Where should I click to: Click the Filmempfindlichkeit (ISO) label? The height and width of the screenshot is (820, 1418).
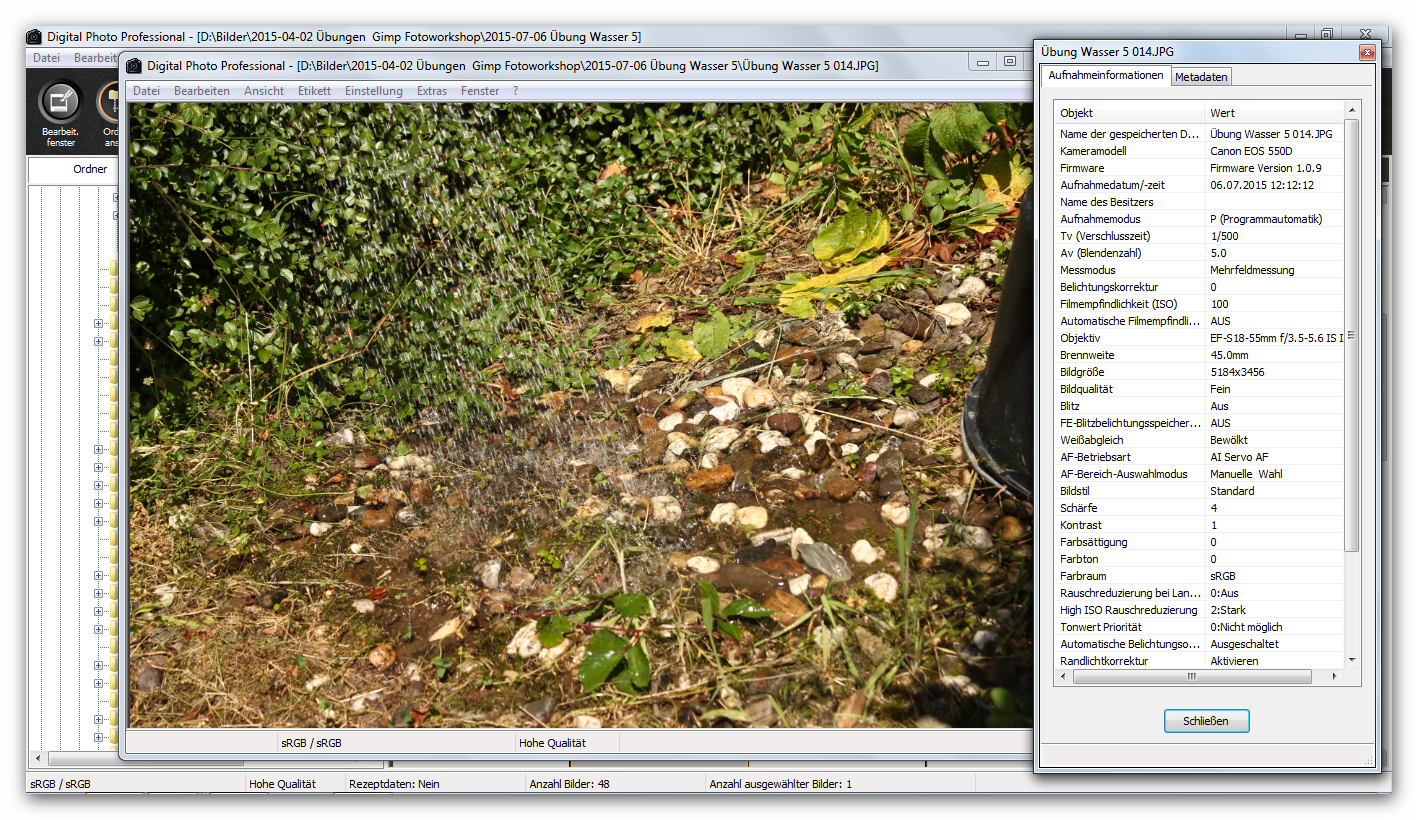coord(1118,304)
